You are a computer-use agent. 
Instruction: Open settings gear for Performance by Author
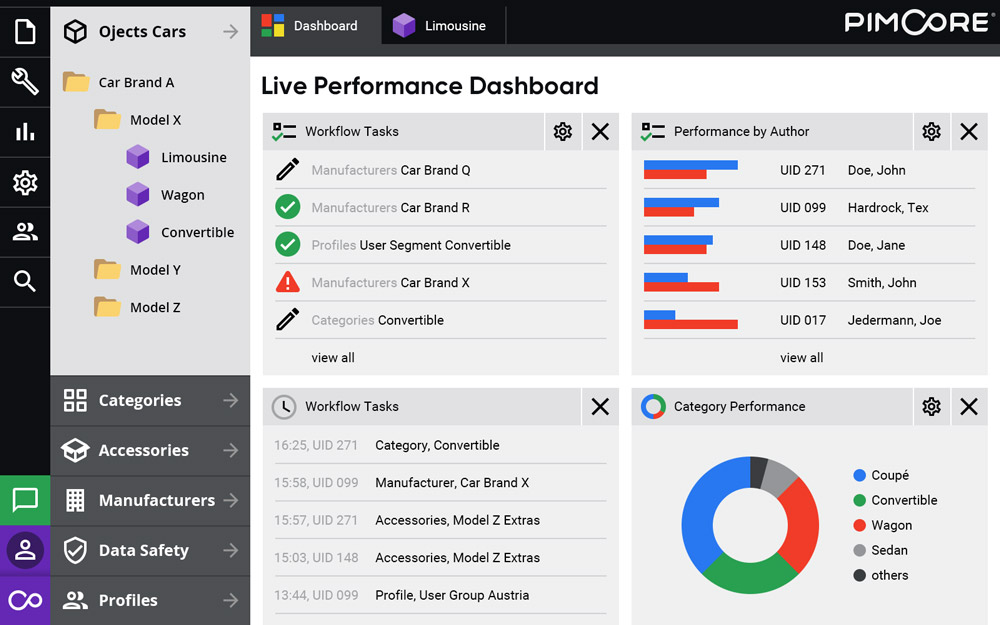[x=931, y=131]
